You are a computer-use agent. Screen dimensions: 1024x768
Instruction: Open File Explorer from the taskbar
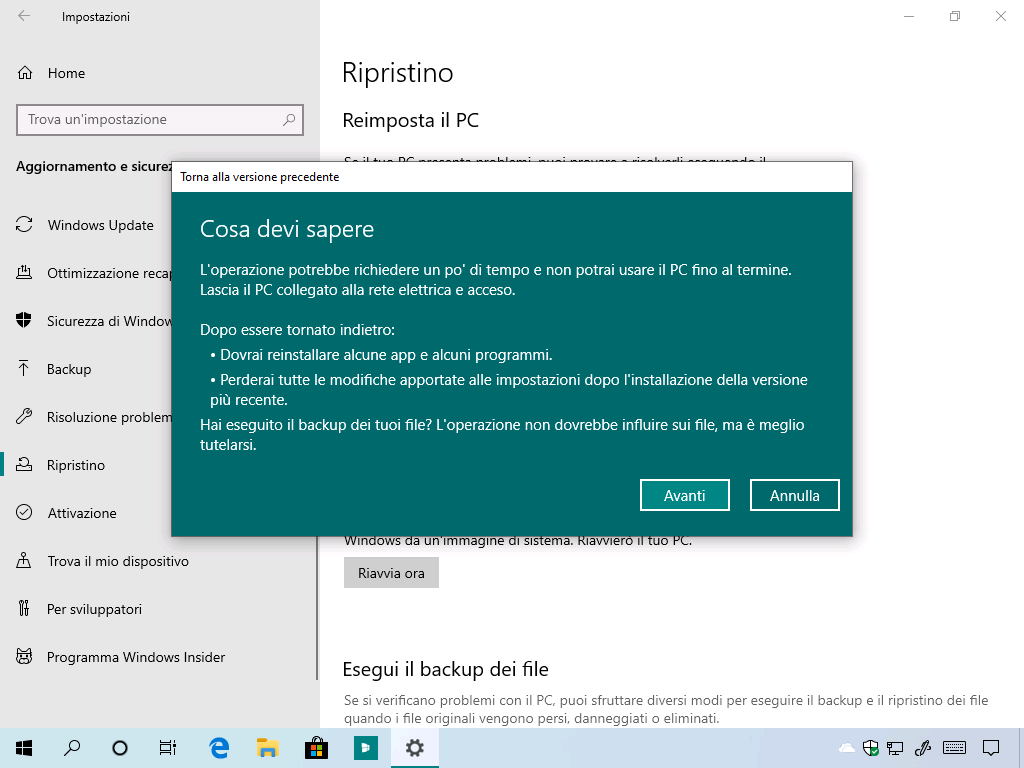pos(268,748)
